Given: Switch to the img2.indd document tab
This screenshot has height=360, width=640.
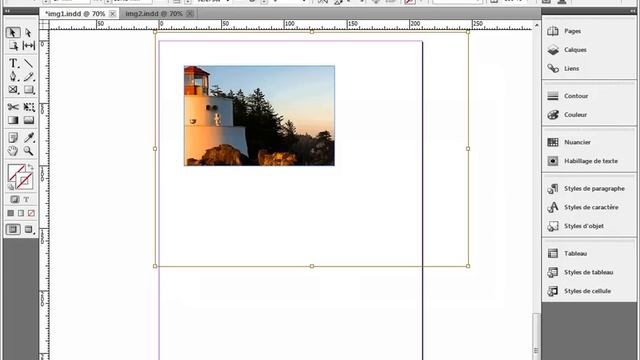Looking at the screenshot, I should pos(154,14).
